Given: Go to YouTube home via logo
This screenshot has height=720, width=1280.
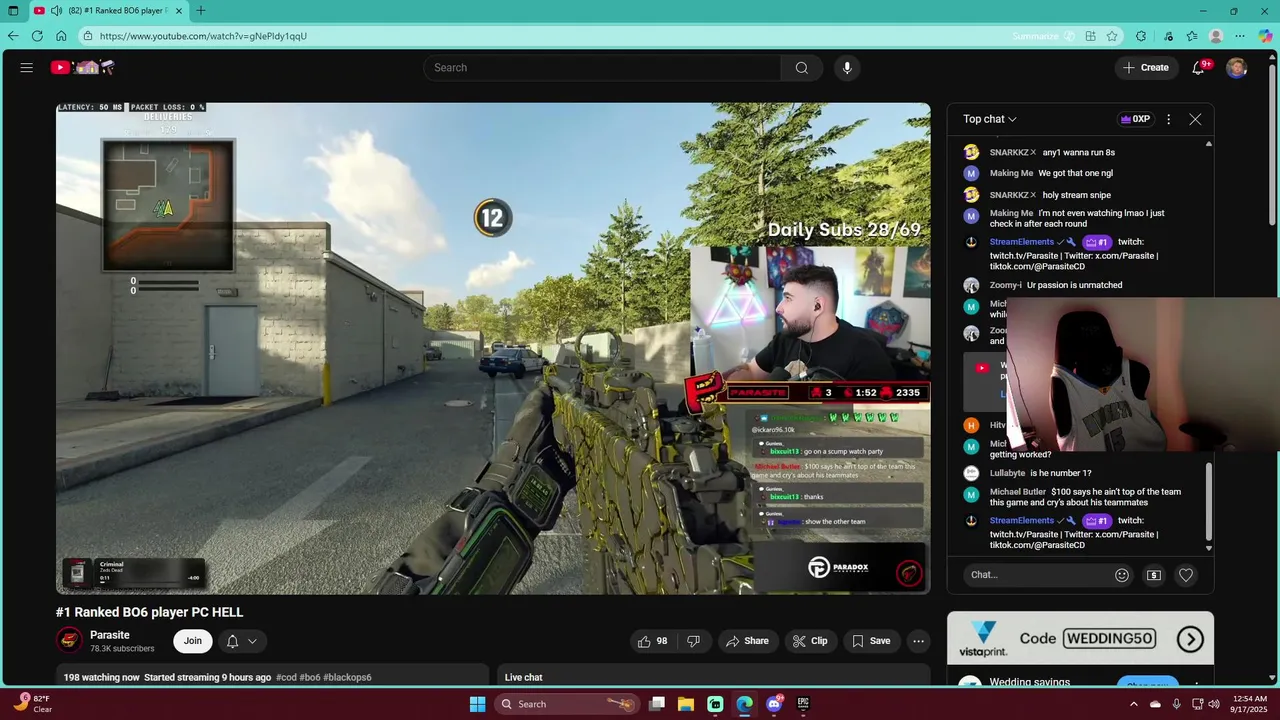Looking at the screenshot, I should 83,68.
